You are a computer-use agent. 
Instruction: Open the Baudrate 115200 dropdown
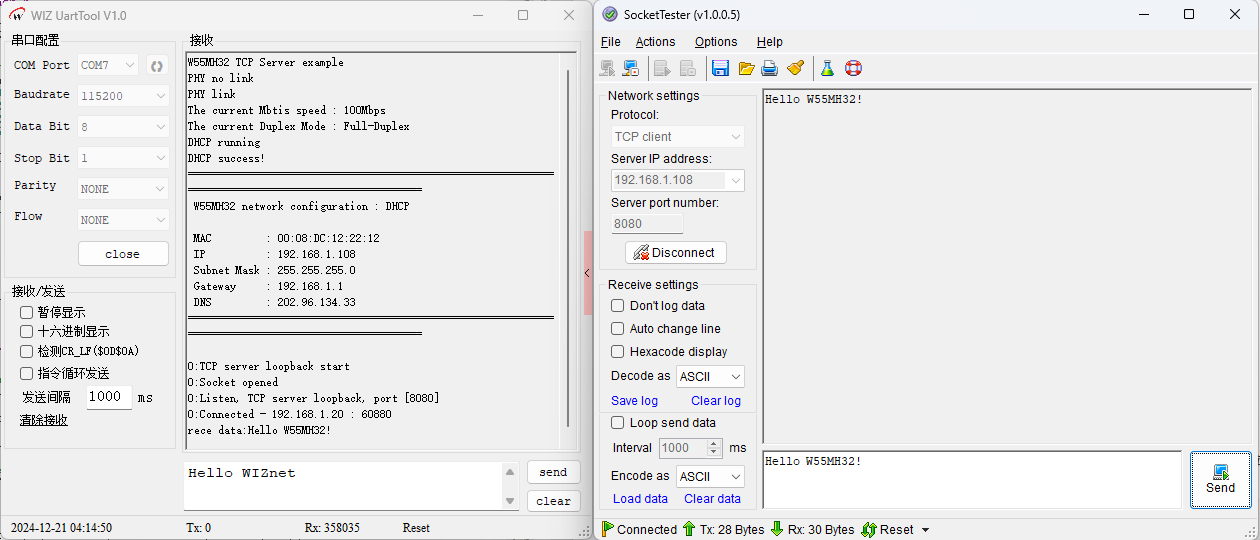click(123, 96)
